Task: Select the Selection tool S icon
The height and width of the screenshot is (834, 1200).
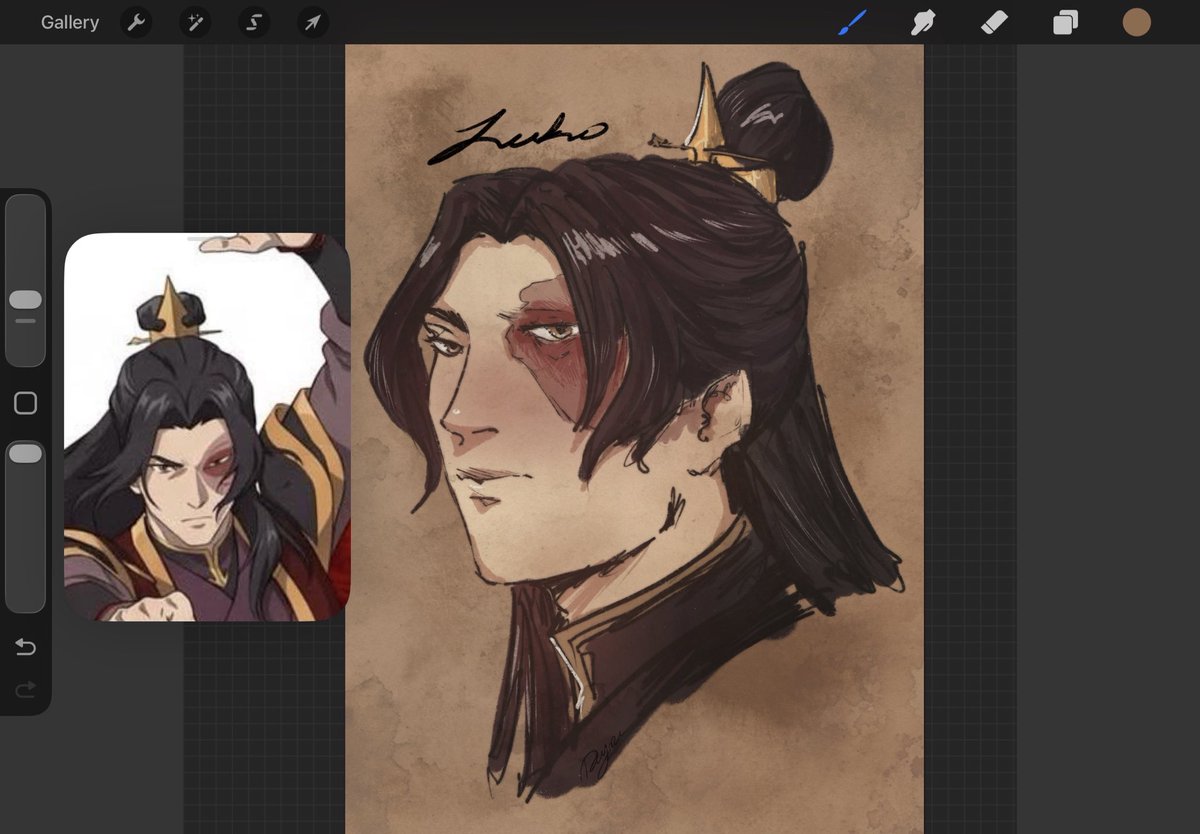Action: pyautogui.click(x=254, y=22)
